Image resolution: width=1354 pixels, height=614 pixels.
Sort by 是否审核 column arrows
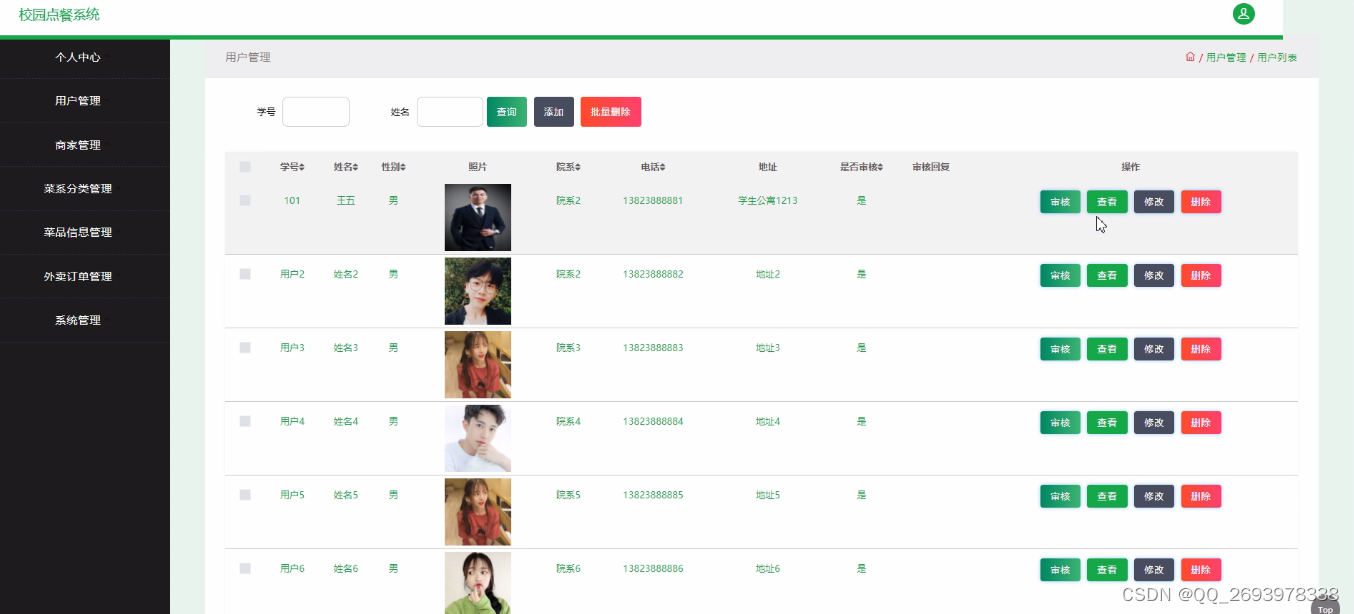click(880, 167)
